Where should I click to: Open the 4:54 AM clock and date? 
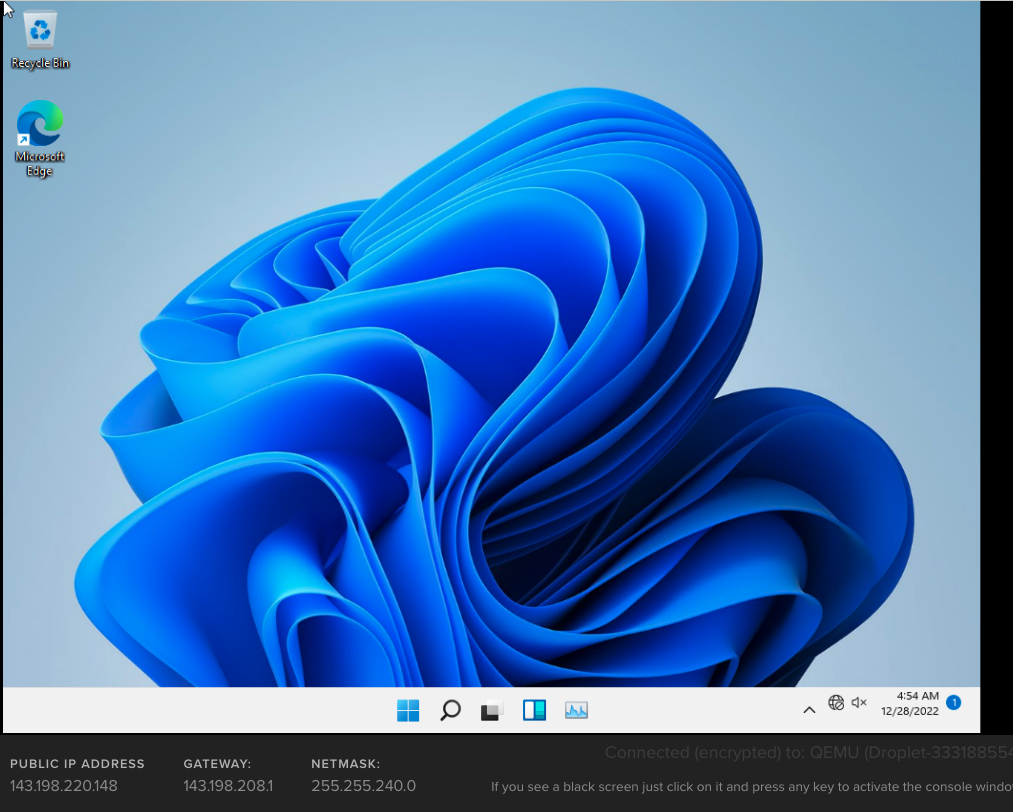[910, 703]
